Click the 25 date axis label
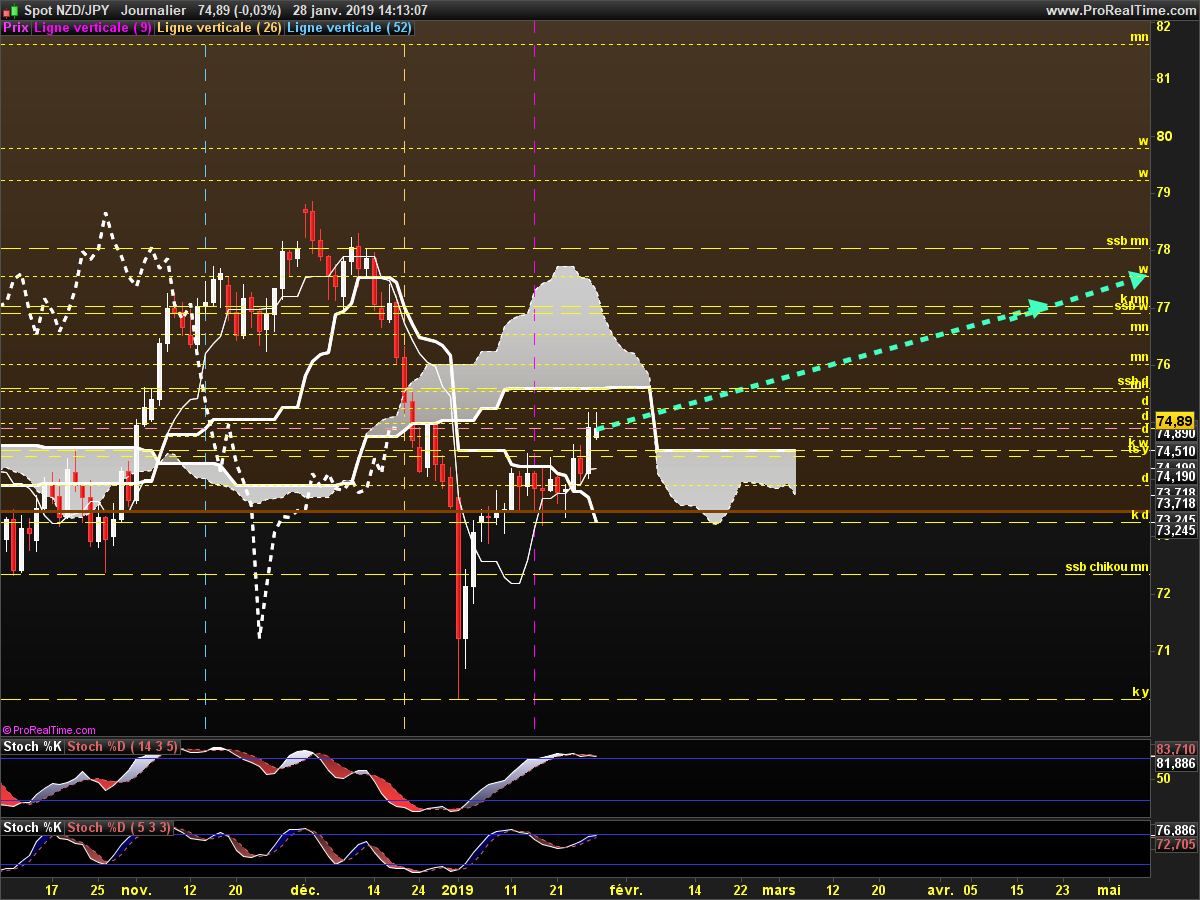Image resolution: width=1200 pixels, height=900 pixels. [x=97, y=889]
